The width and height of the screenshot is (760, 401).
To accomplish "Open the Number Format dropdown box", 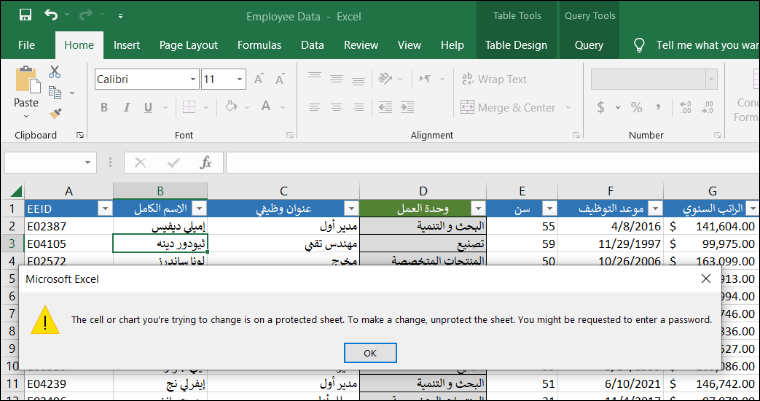I will click(654, 79).
